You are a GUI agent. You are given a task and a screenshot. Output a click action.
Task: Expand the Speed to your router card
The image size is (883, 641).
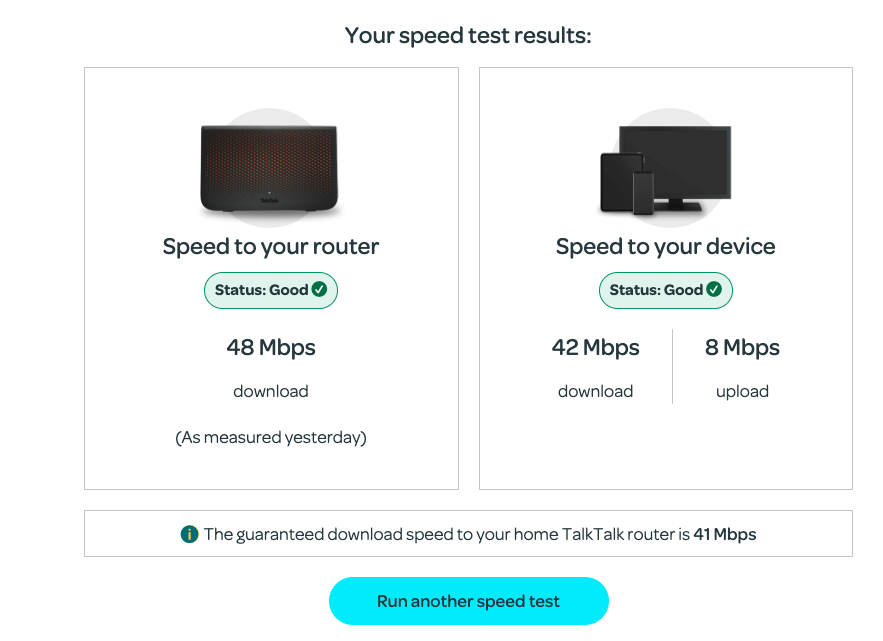point(270,277)
